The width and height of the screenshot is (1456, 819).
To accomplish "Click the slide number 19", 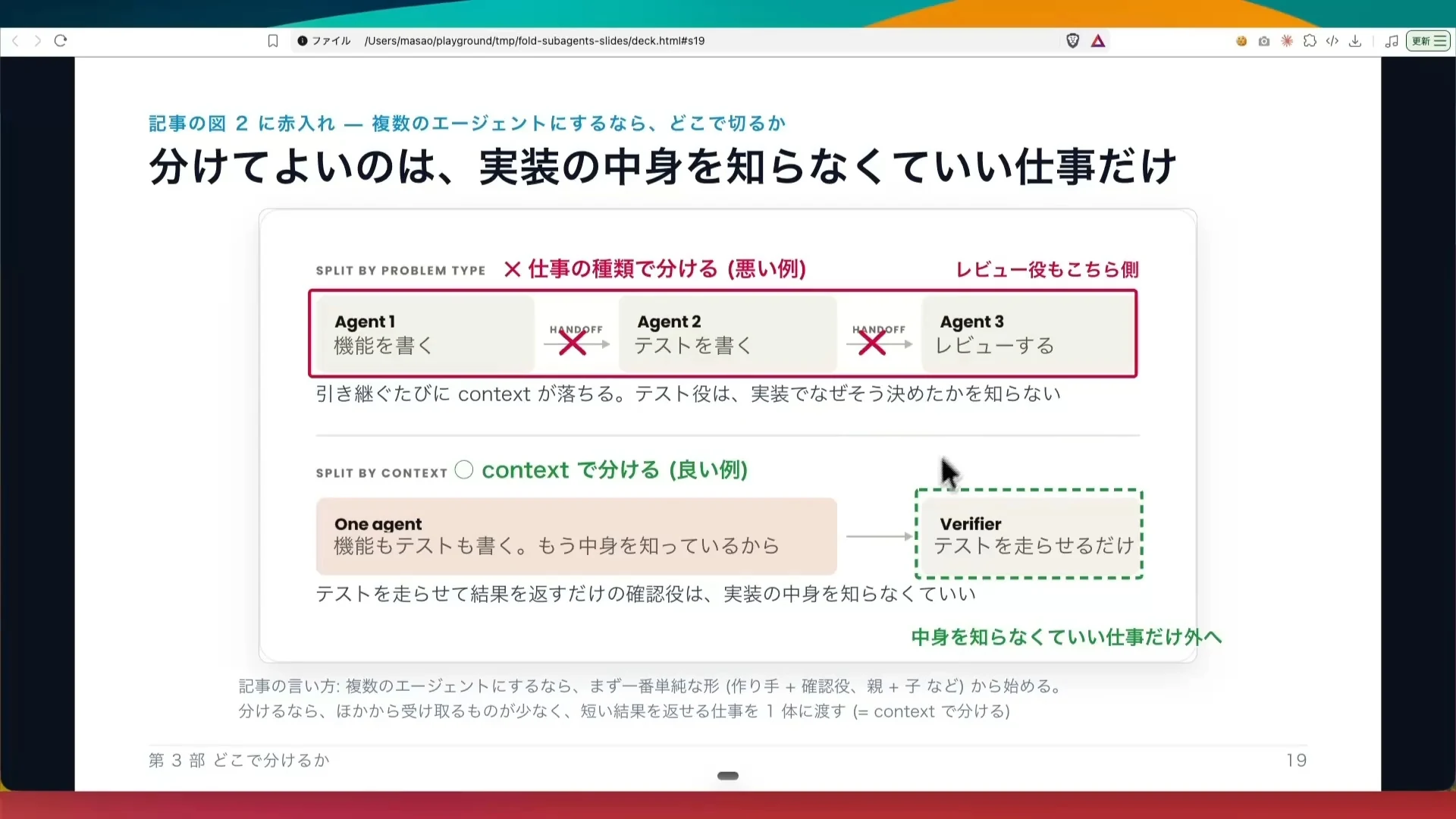I will [x=1296, y=760].
